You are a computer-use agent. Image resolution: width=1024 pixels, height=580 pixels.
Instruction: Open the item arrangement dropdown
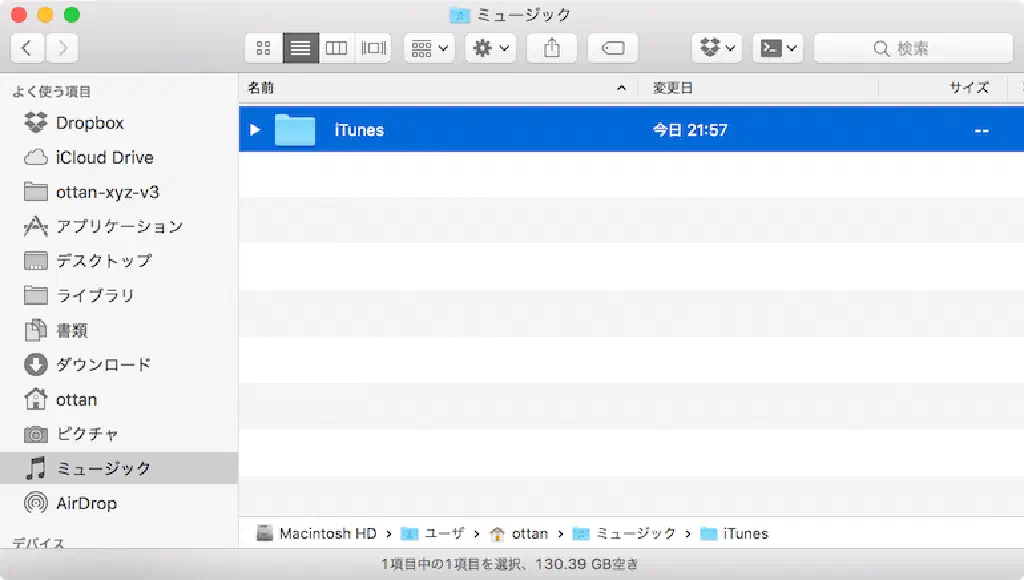pos(430,48)
